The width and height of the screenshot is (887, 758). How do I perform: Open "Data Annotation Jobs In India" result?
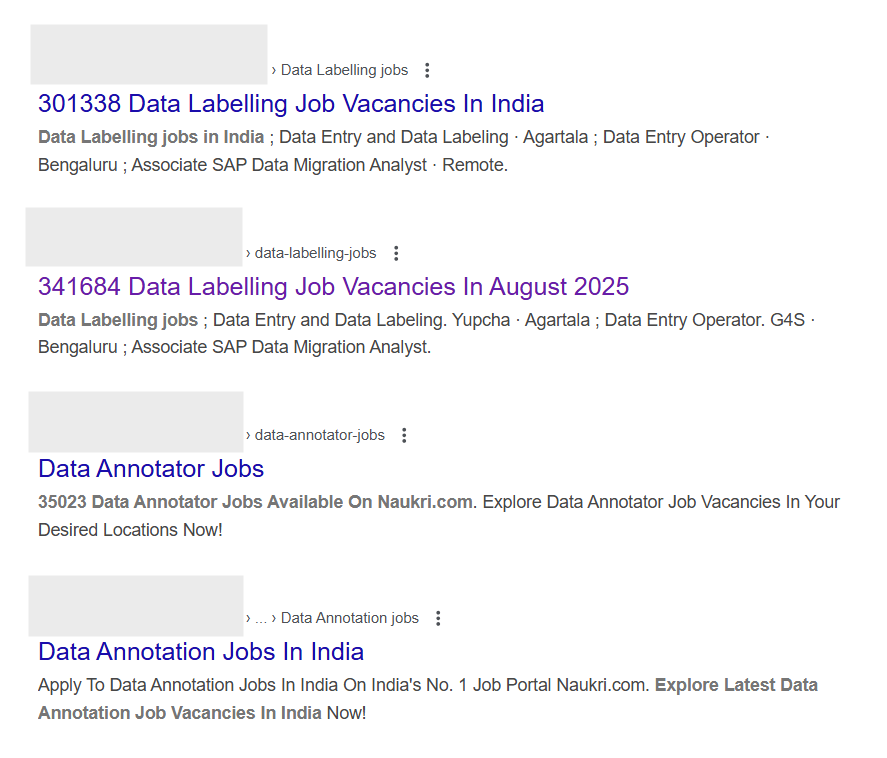click(x=201, y=652)
